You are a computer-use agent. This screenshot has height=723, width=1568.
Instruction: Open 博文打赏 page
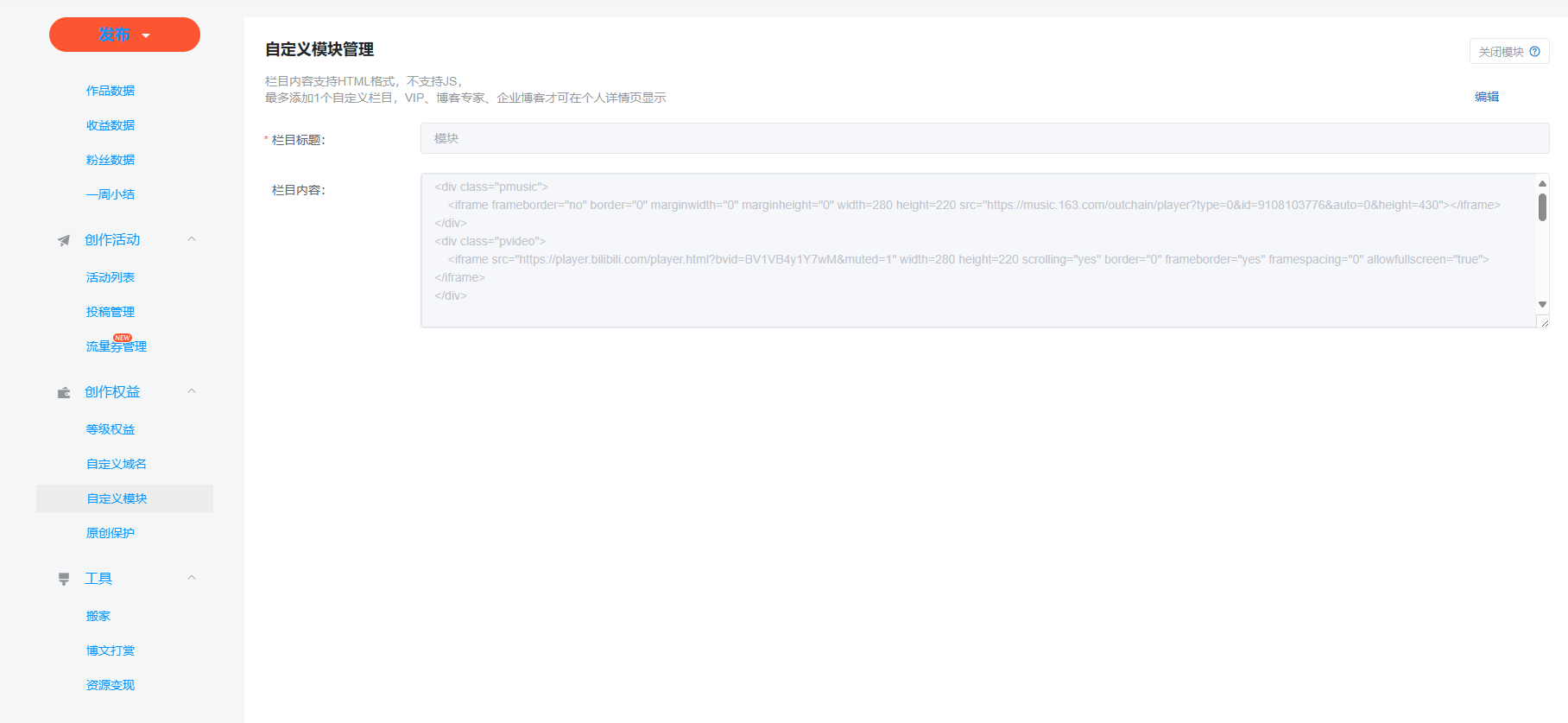click(x=111, y=650)
